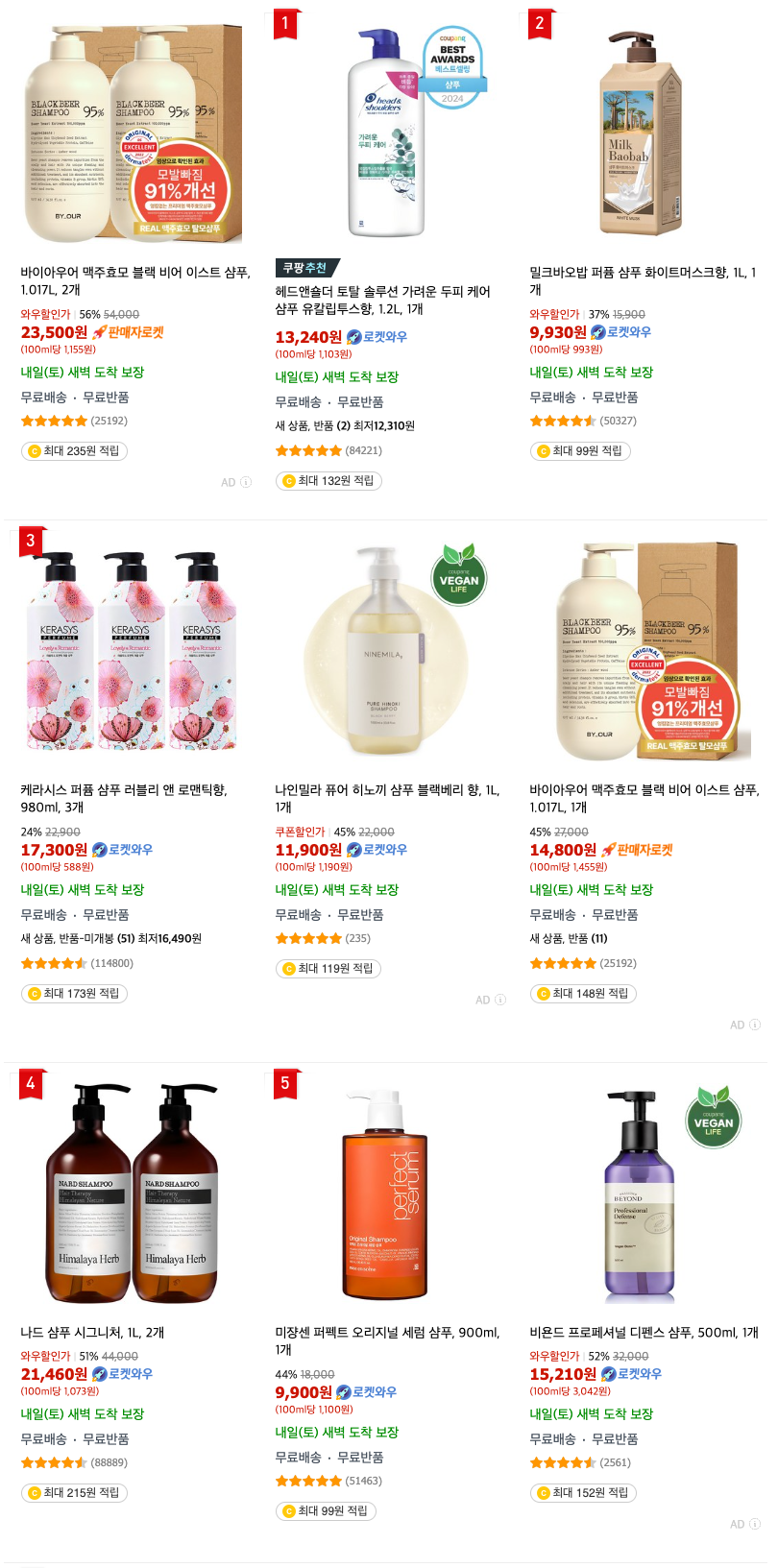Viewport: 778px width, 1568px height.
Task: Click the rank 1 red badge
Action: pos(284,23)
